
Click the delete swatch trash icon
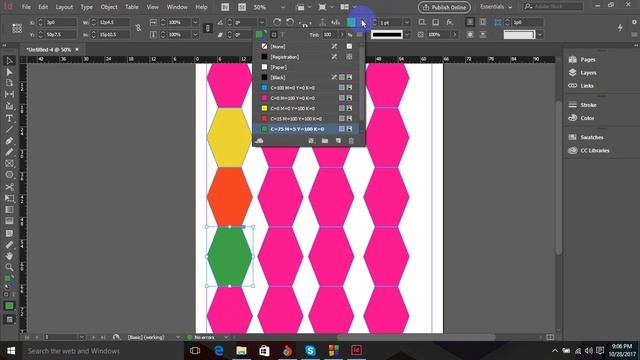[351, 141]
